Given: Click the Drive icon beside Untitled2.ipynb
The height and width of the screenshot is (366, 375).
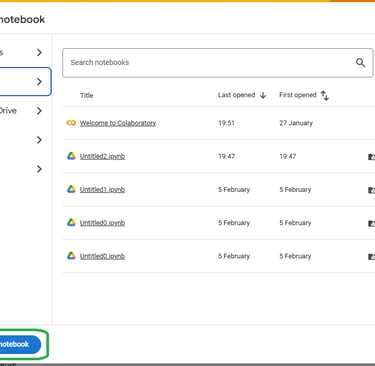Looking at the screenshot, I should tap(71, 156).
